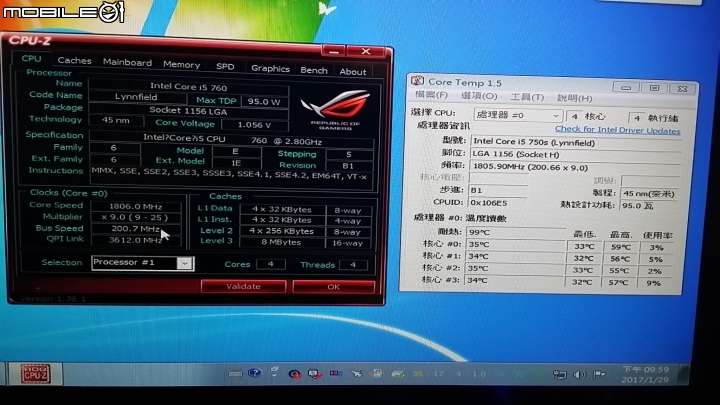
Task: Open the 選項(O) menu in Core Temp
Action: coord(478,96)
